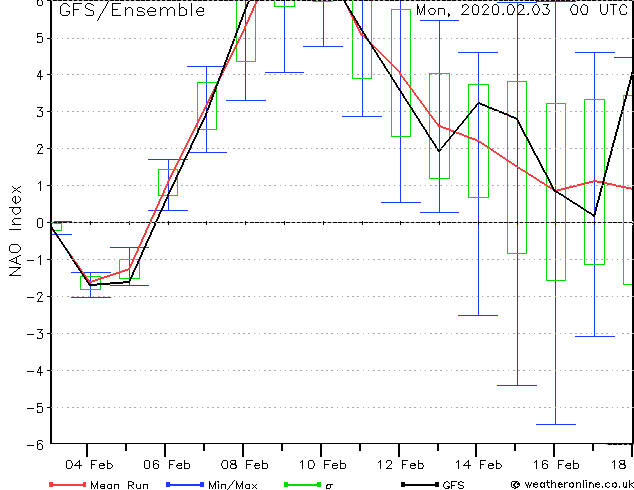The height and width of the screenshot is (490, 634).
Task: Click the GFS line low point at 17 Feb
Action: 594,216
